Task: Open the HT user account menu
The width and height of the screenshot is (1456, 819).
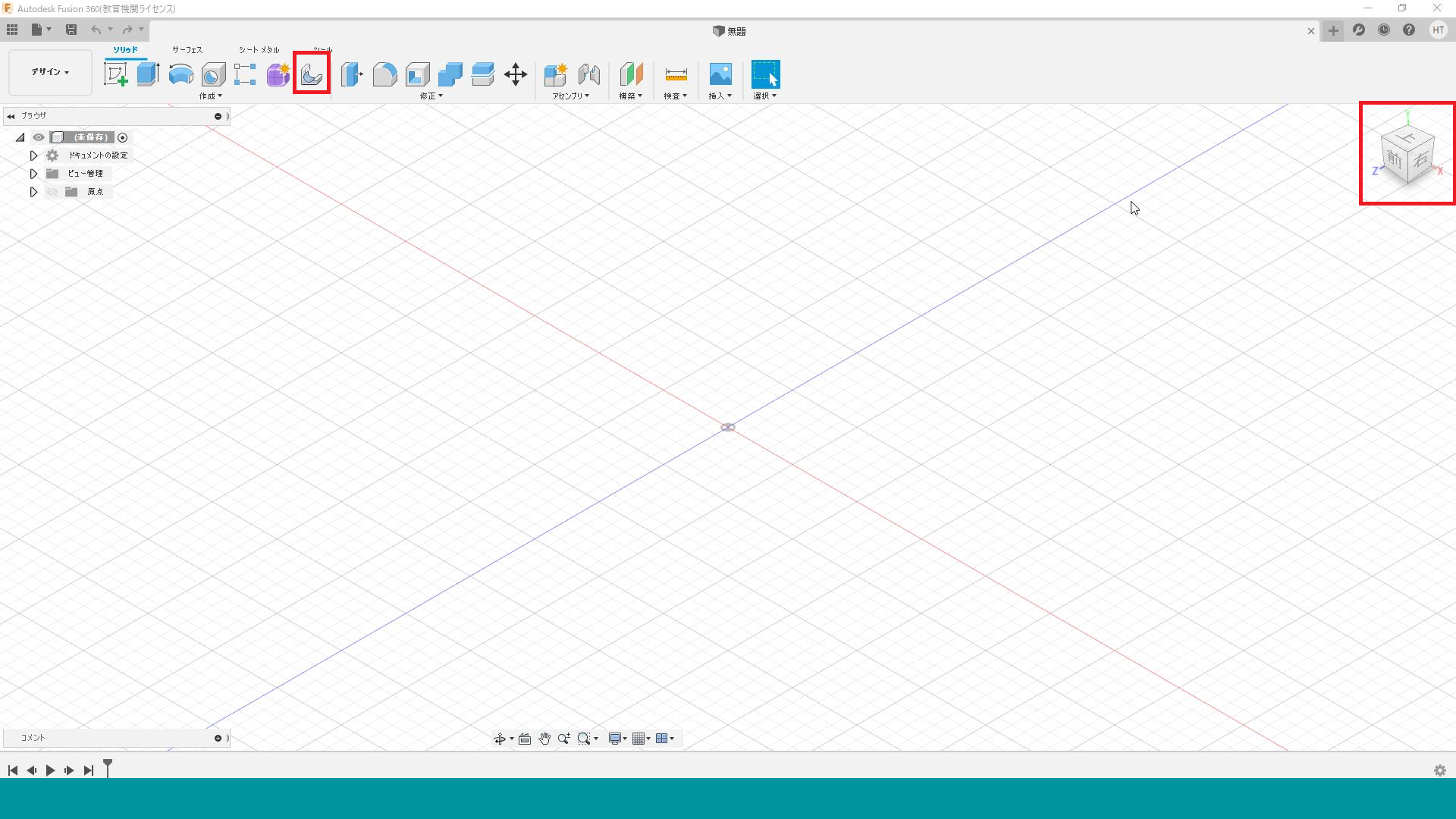Action: 1439,30
